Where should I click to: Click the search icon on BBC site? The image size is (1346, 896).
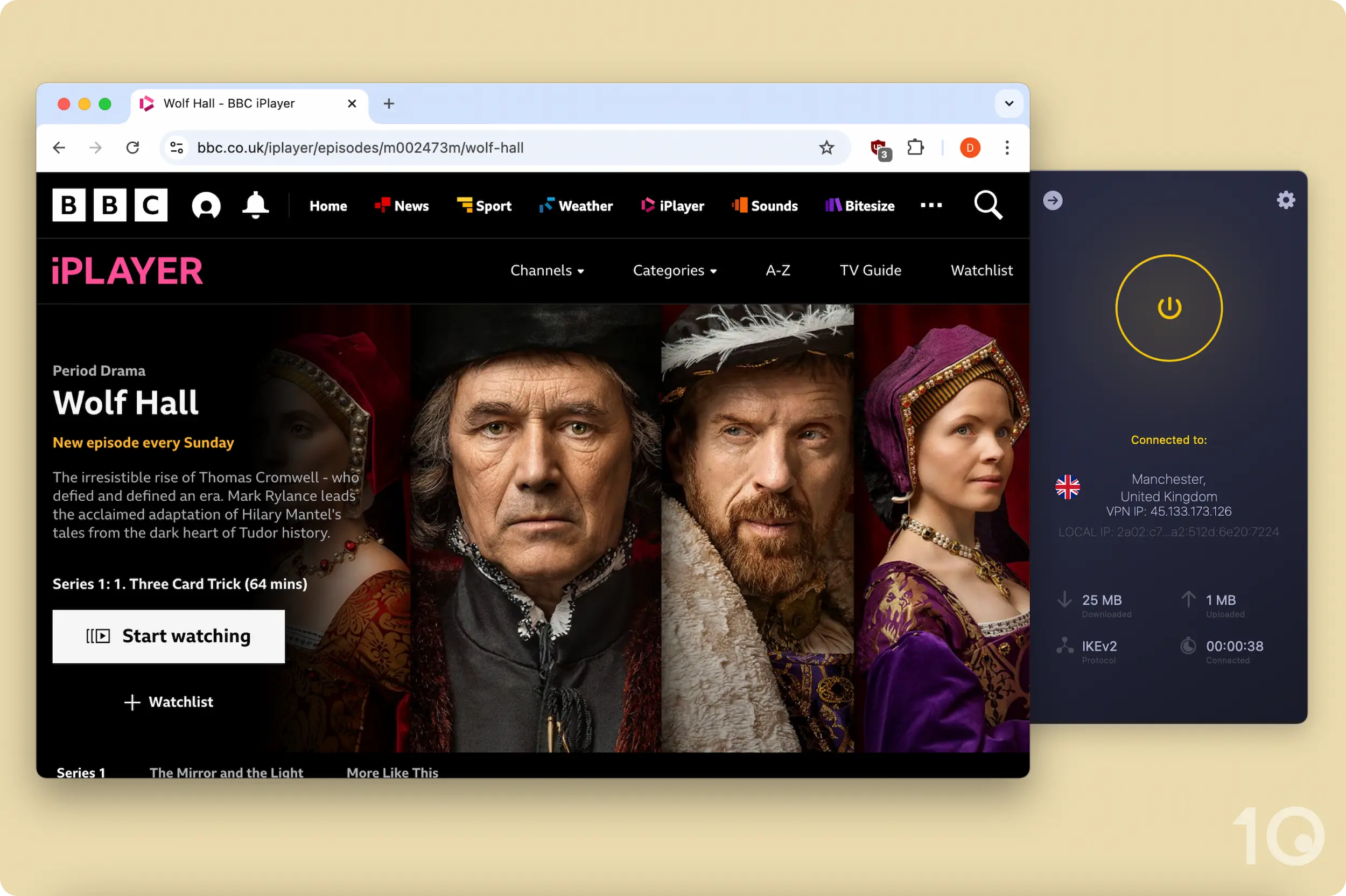coord(988,205)
